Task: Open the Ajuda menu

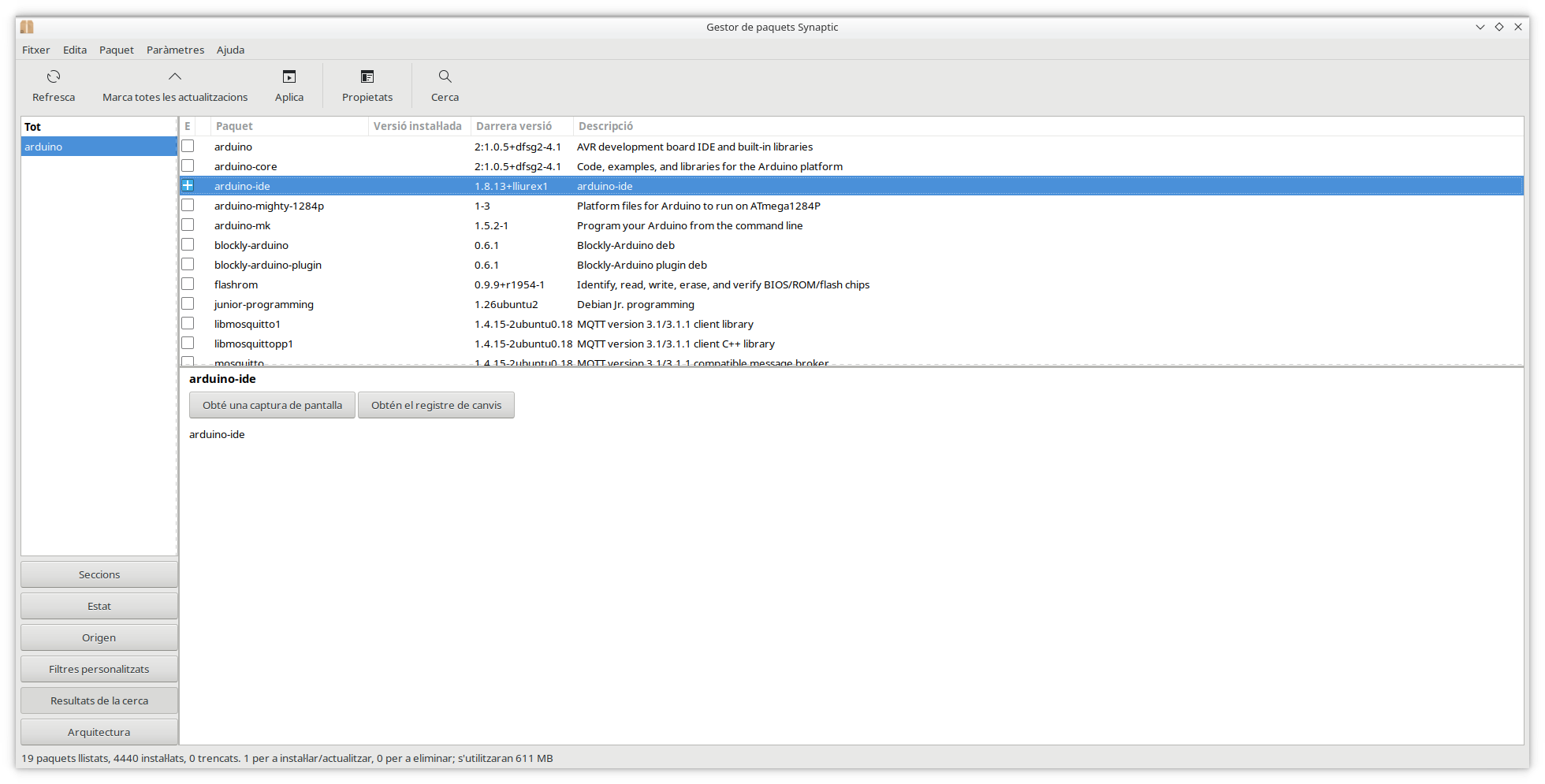Action: 231,50
